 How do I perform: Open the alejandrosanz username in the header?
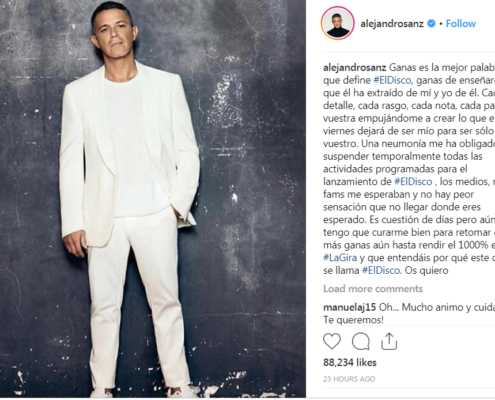pyautogui.click(x=392, y=24)
